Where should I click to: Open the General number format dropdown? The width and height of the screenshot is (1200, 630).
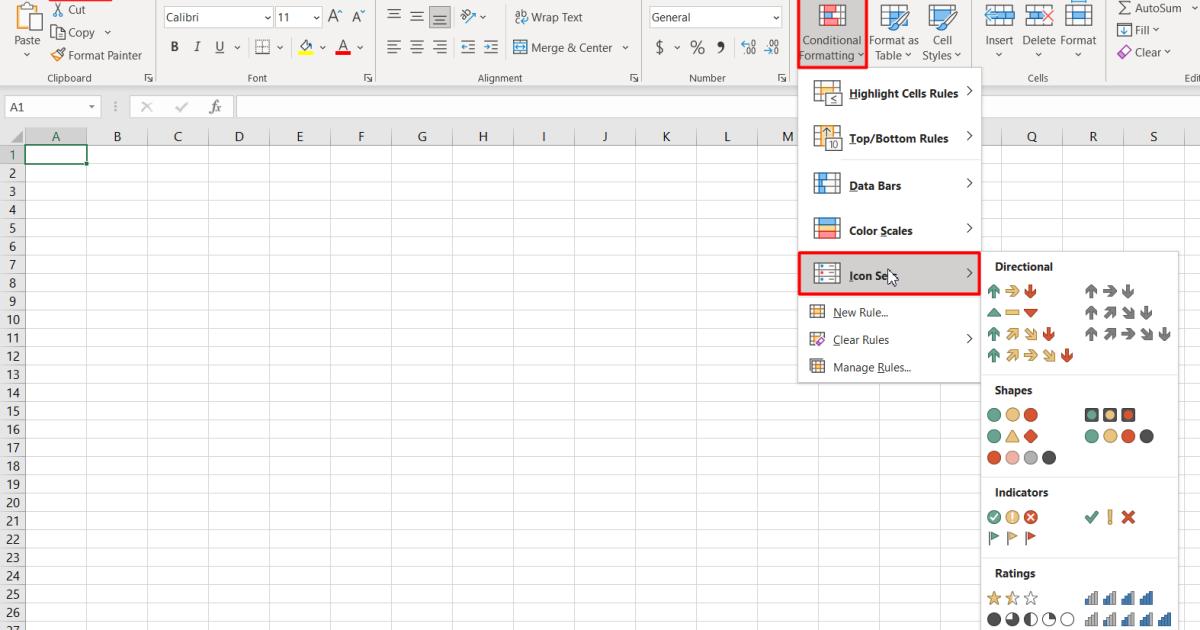coord(776,17)
